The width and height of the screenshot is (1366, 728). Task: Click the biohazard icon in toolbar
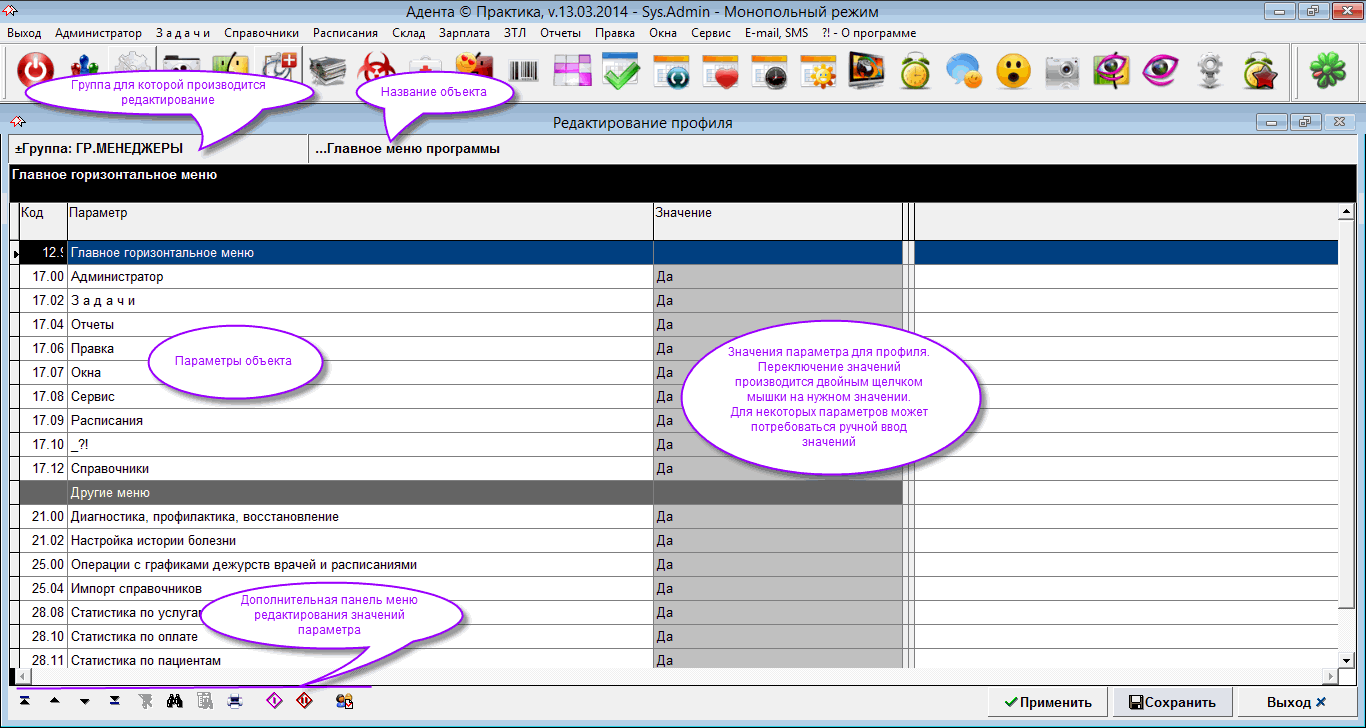[377, 70]
